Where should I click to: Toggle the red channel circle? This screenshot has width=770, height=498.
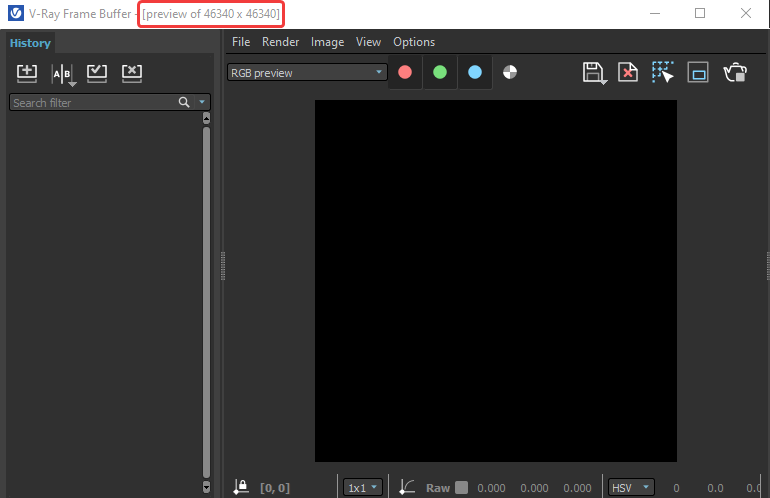tap(405, 72)
